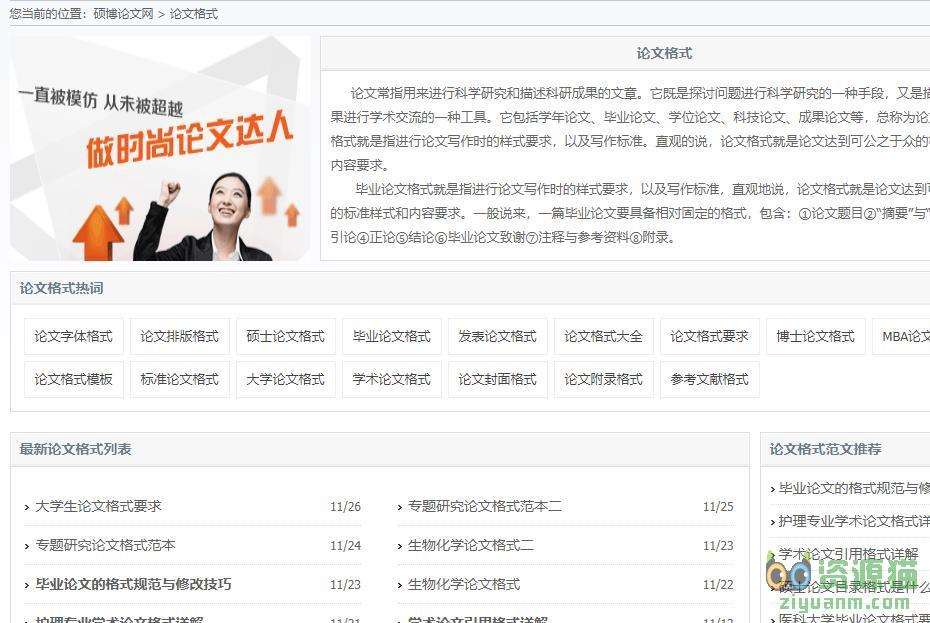Click the date 11/26
The image size is (930, 623).
pos(345,507)
